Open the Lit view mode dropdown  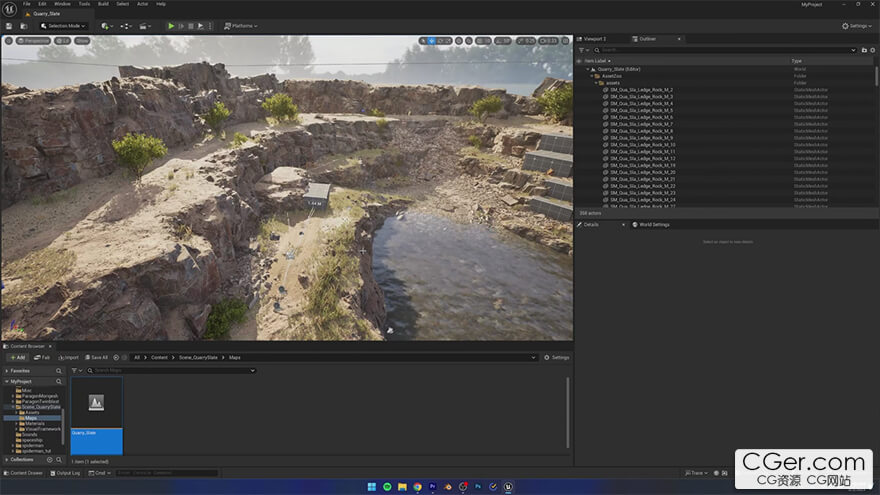tap(62, 41)
